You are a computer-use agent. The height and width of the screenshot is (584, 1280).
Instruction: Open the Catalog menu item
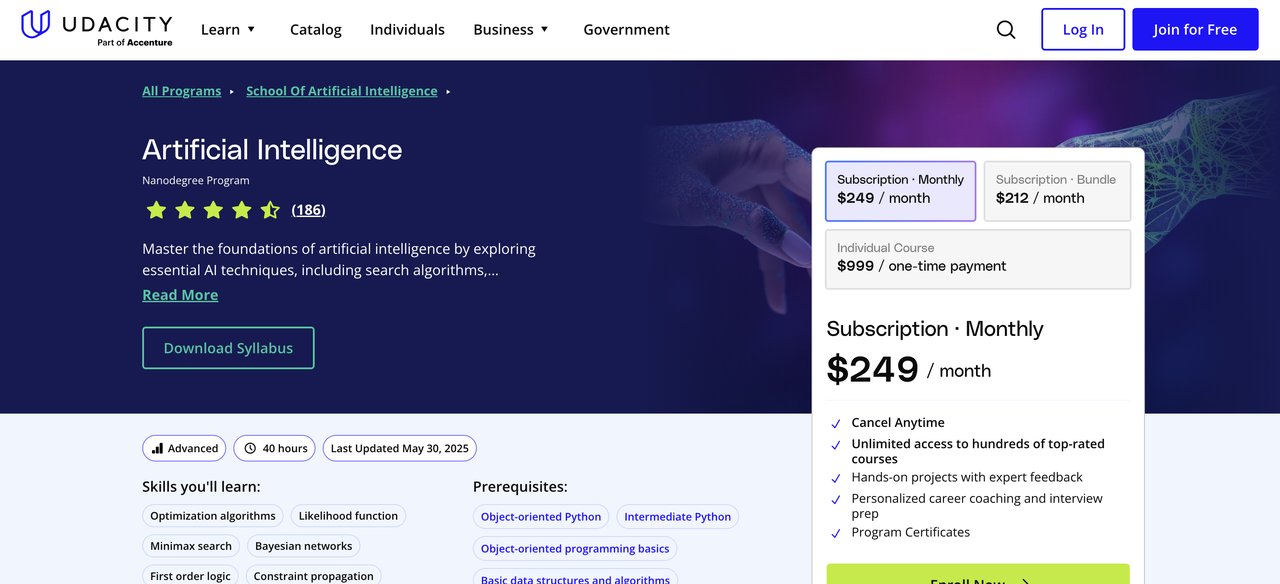[316, 30]
